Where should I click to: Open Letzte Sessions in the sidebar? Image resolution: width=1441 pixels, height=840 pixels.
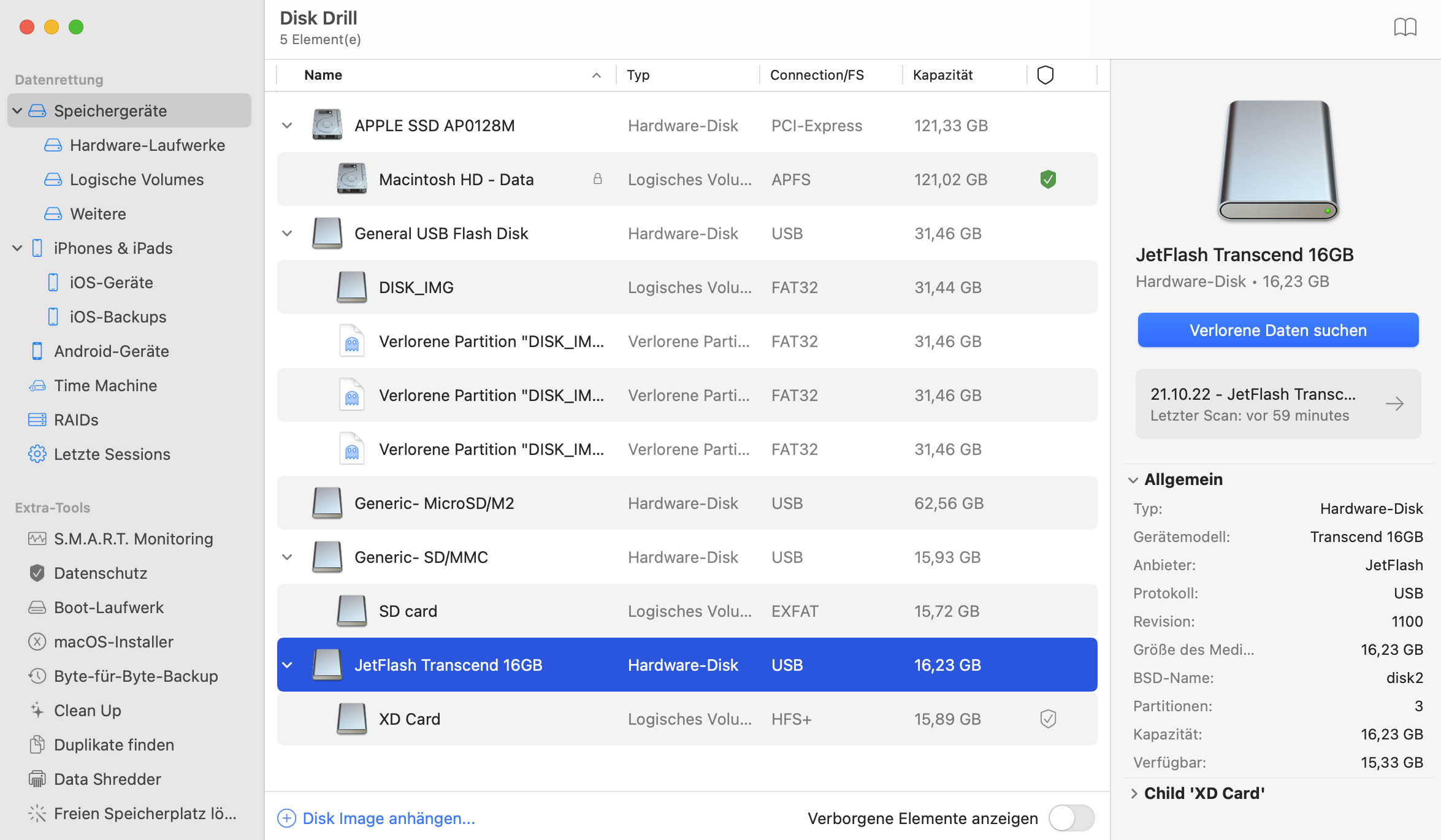coord(113,454)
